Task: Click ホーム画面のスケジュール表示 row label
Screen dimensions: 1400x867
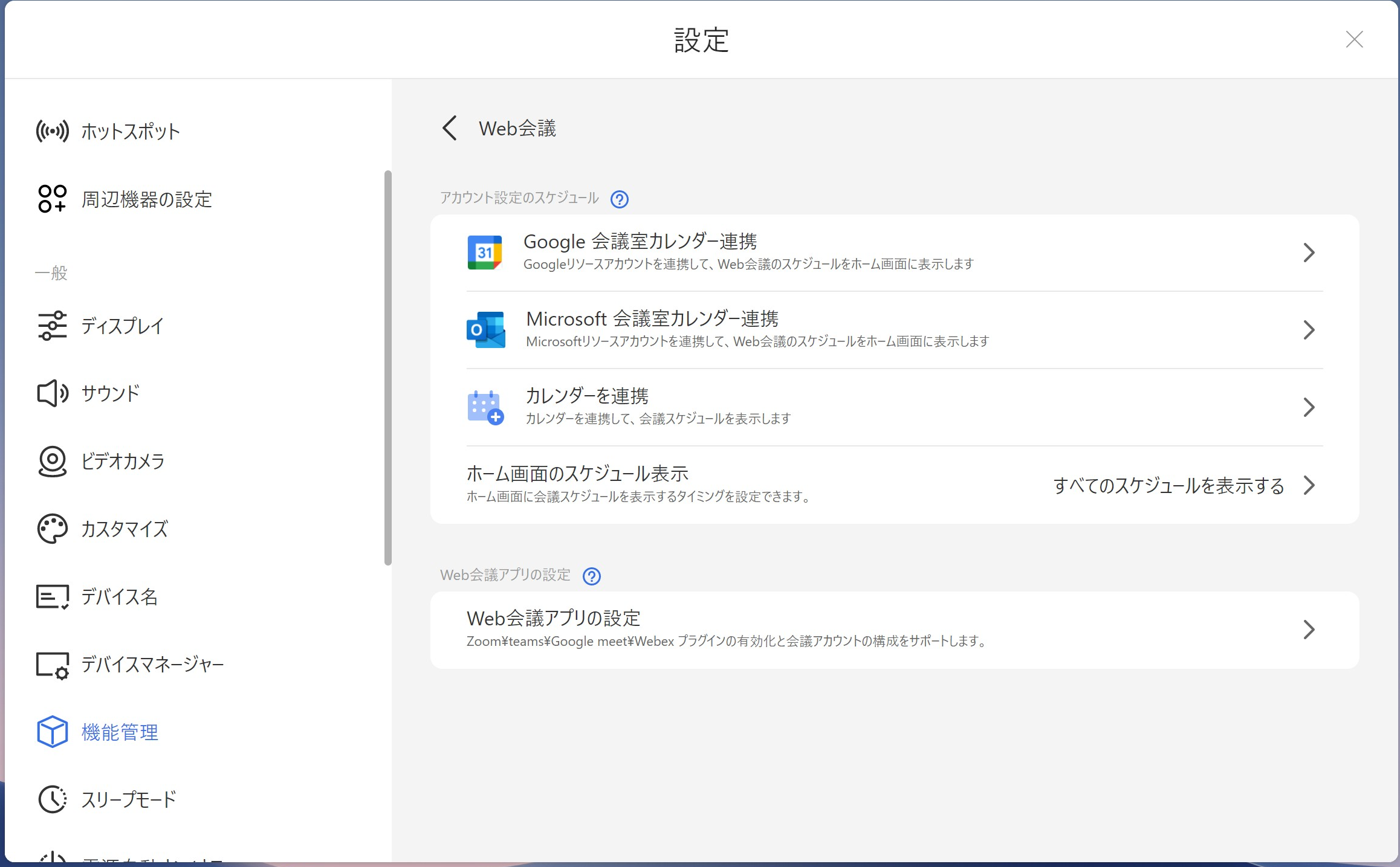Action: pos(577,474)
